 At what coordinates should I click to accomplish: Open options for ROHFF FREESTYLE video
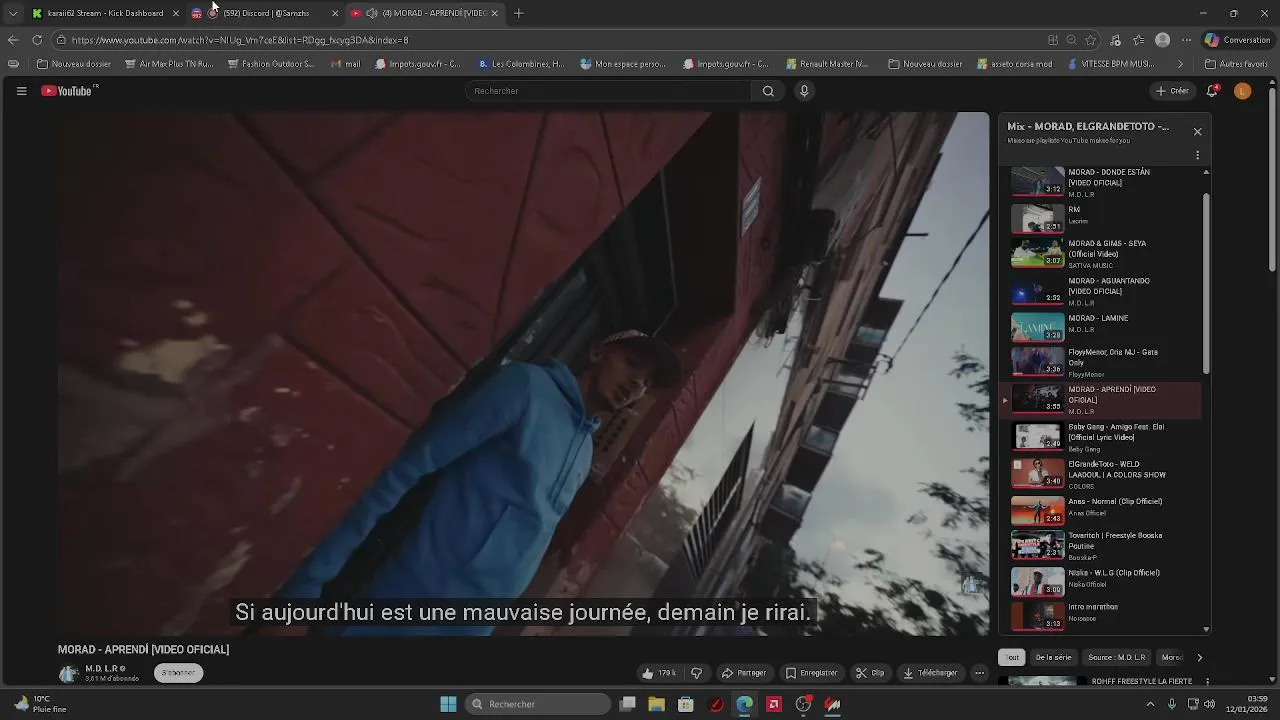[1207, 681]
